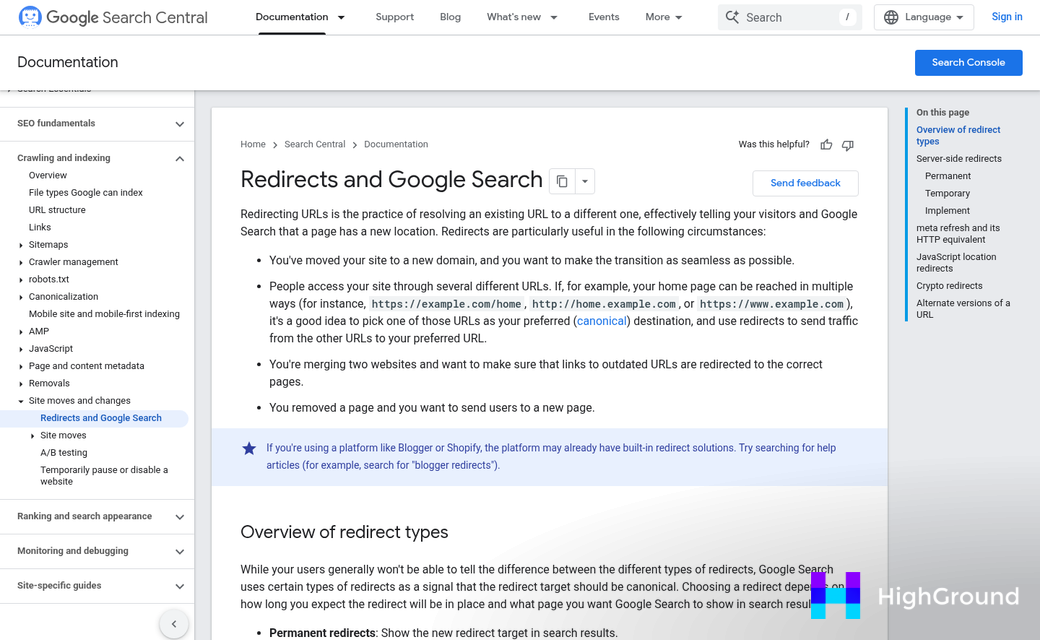Click the Send feedback button
1040x640 pixels.
point(805,183)
